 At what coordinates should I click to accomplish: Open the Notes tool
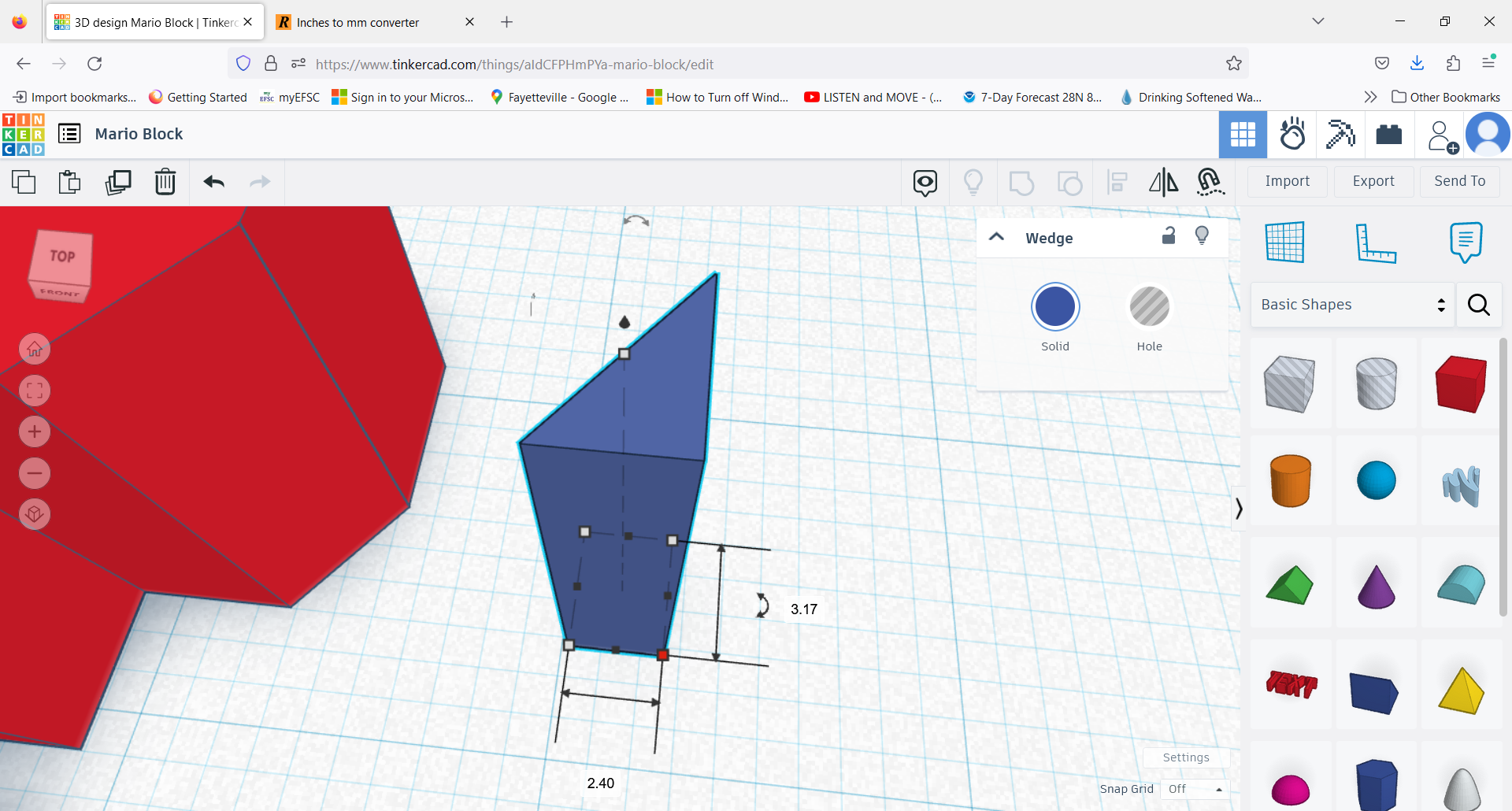[1465, 243]
